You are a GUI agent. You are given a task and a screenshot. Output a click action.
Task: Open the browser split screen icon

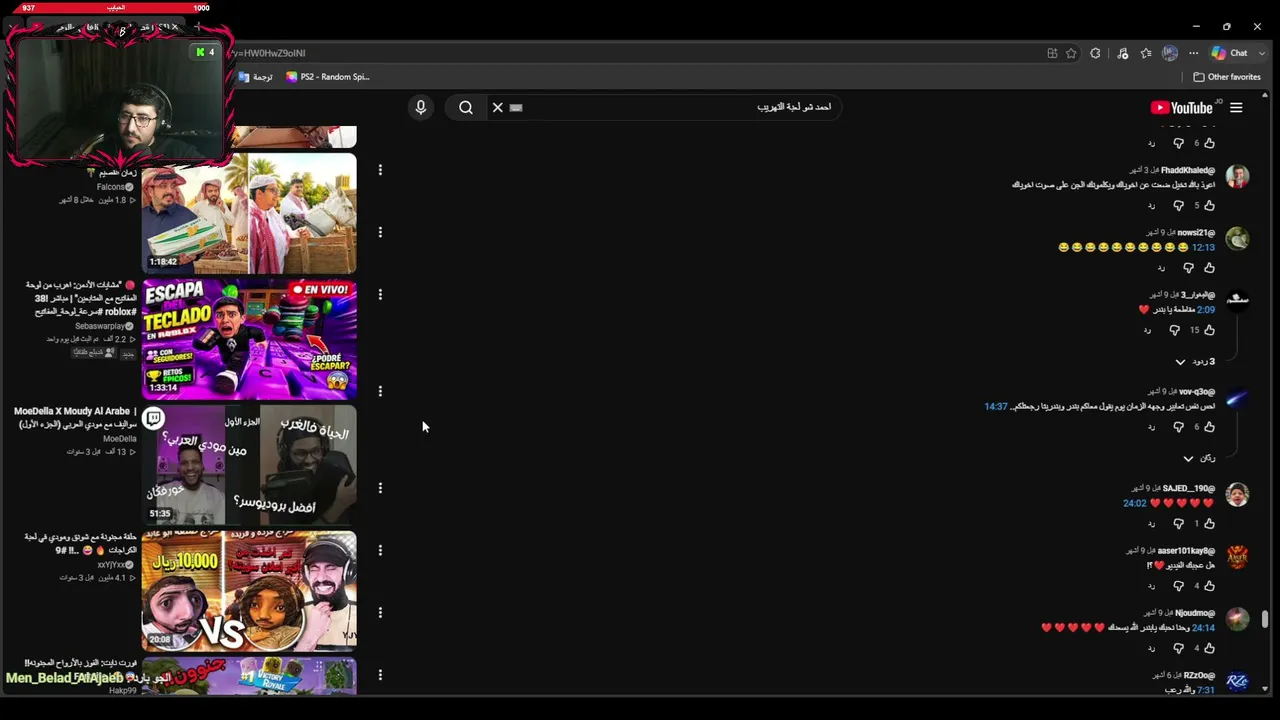(1052, 53)
